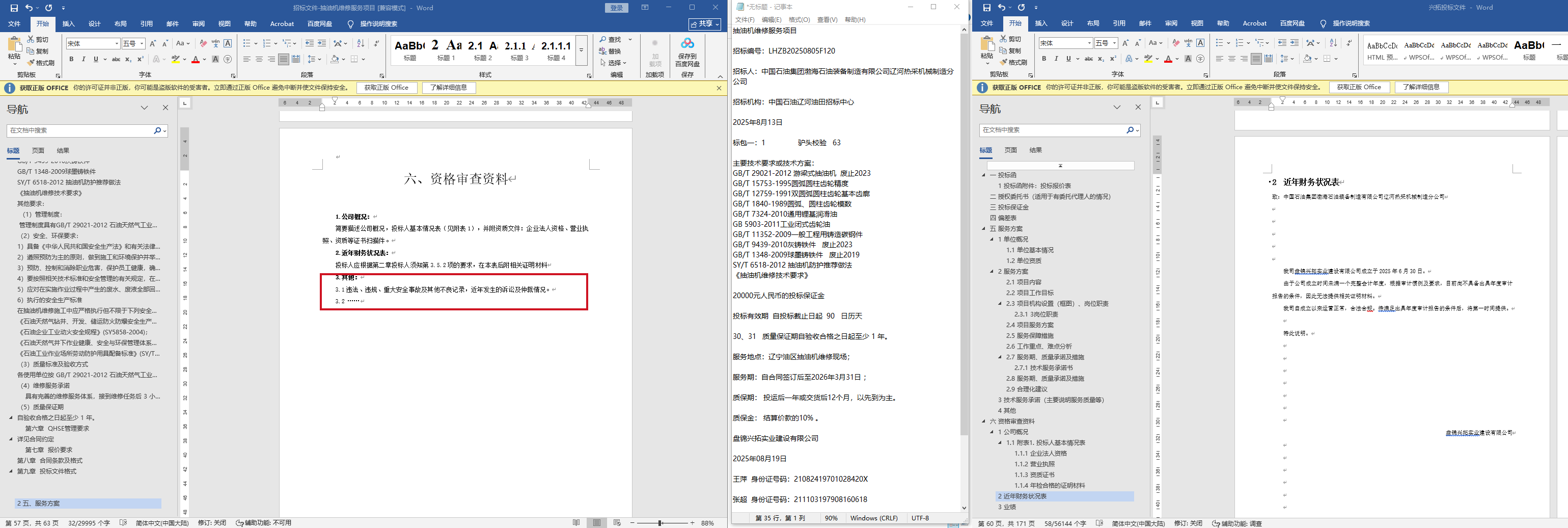Switch to web layout in left Word status bar
This screenshot has width=1568, height=528.
pyautogui.click(x=617, y=522)
